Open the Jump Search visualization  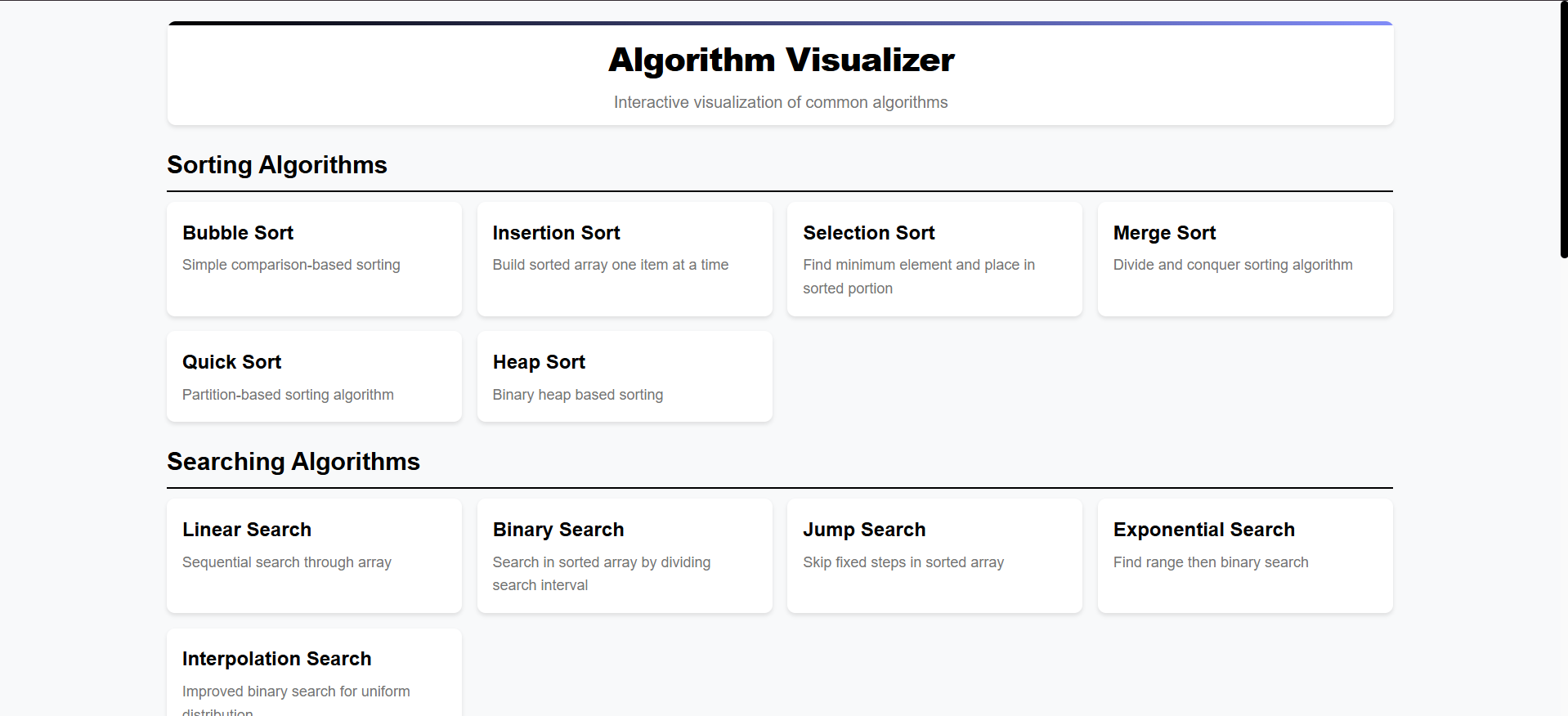point(934,556)
